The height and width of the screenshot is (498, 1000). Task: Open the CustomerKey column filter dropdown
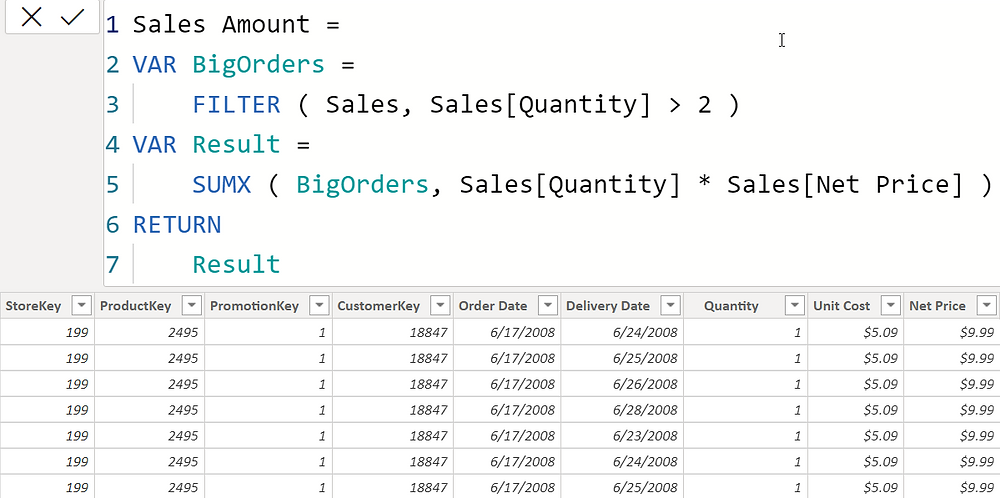pos(440,306)
